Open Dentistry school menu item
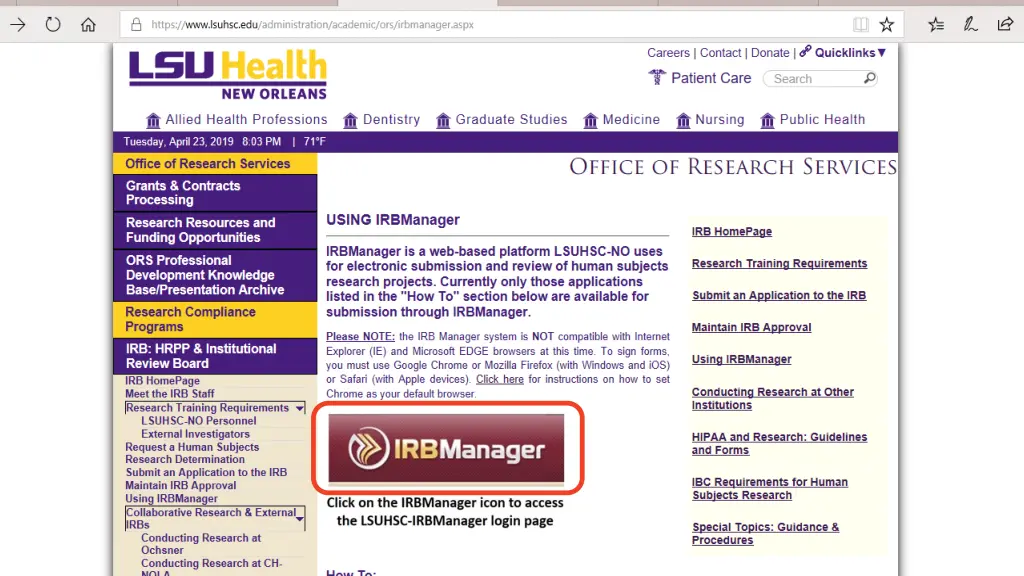Screen dimensions: 1024x576 point(391,120)
